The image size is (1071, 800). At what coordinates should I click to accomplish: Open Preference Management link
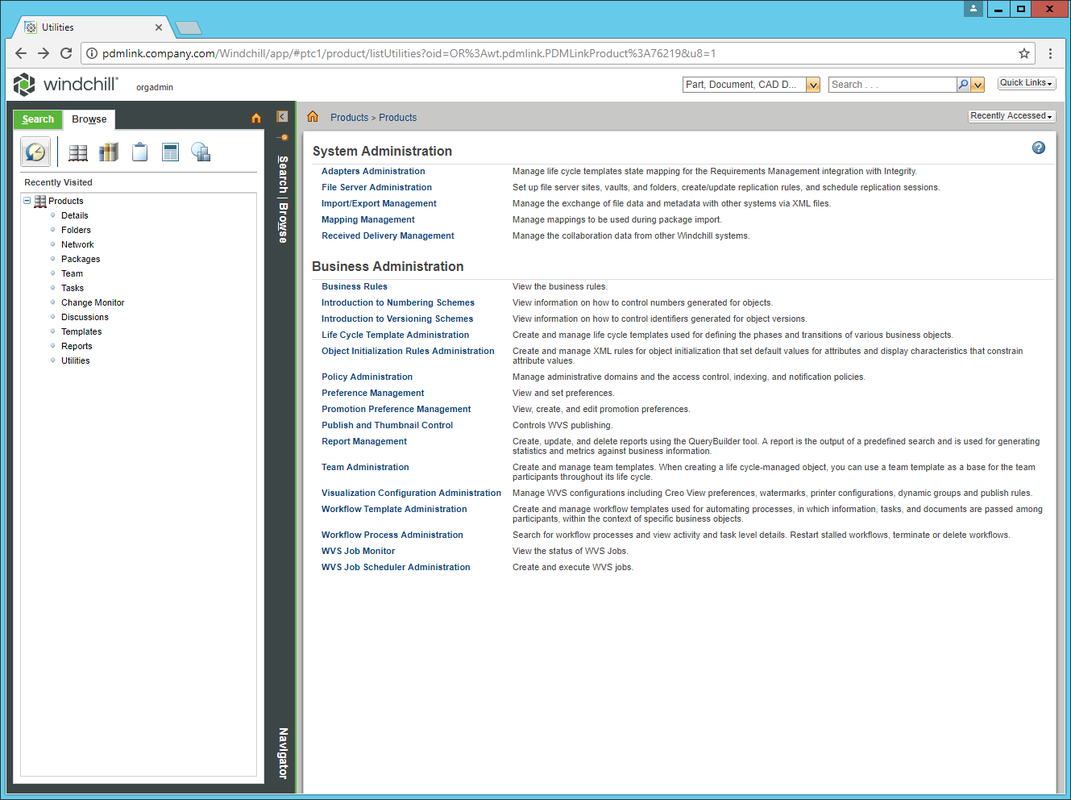[x=373, y=393]
